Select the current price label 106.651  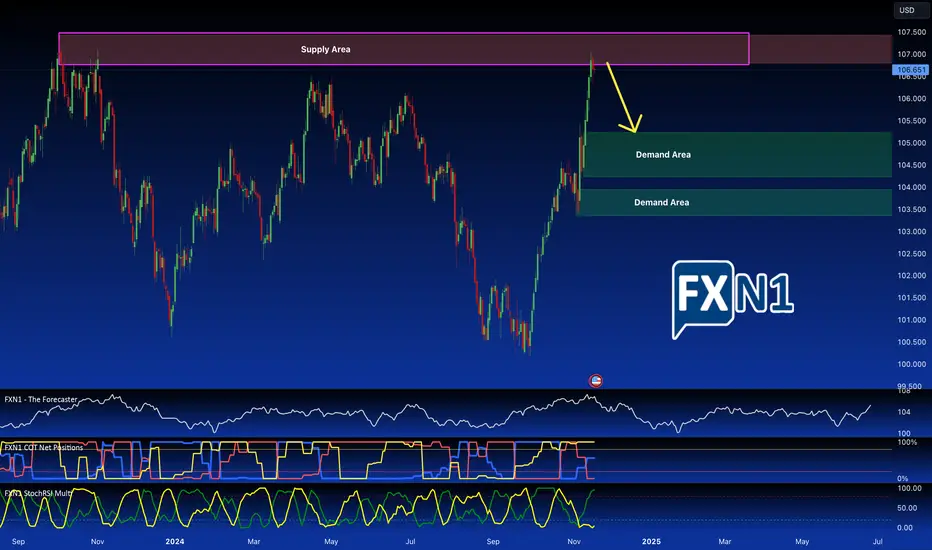pos(910,70)
